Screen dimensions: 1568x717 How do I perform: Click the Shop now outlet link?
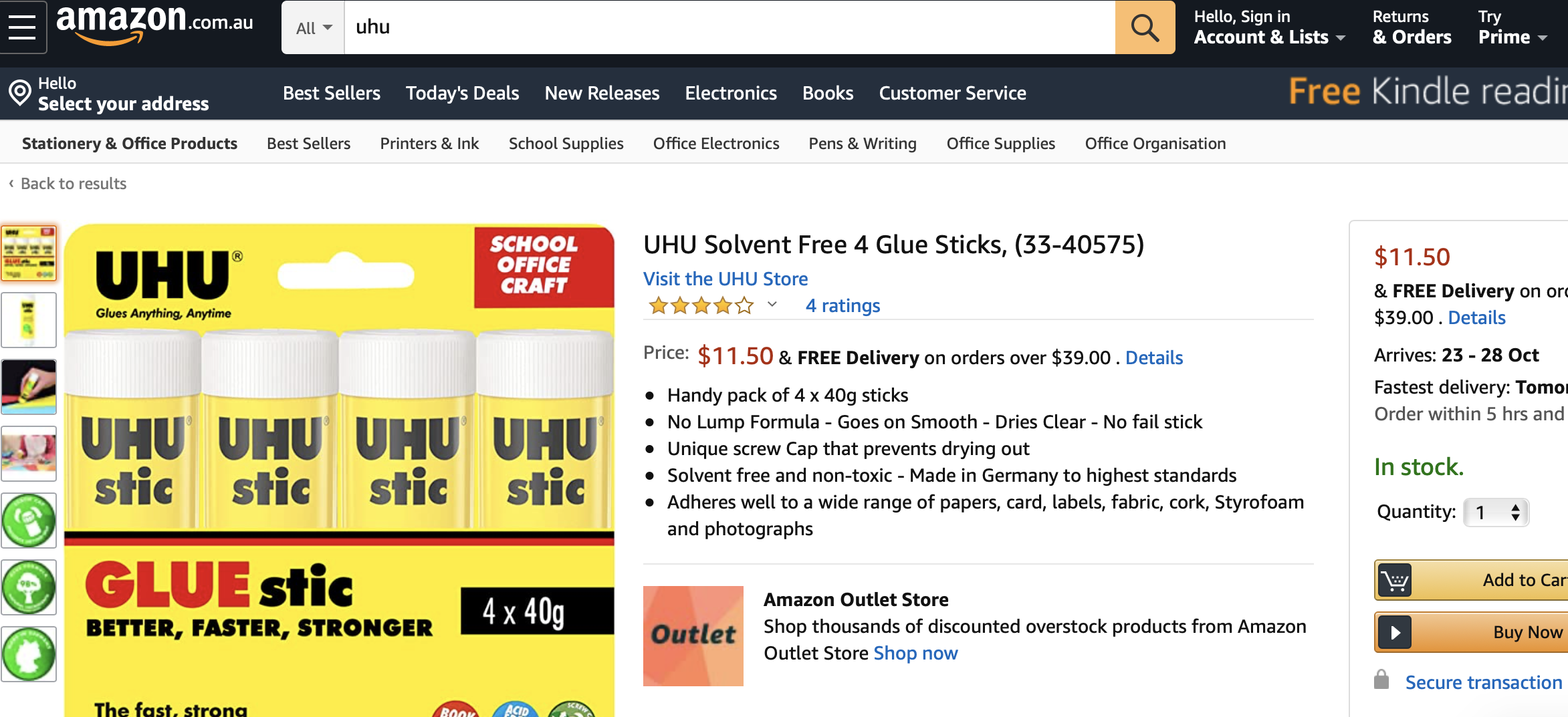click(x=915, y=653)
